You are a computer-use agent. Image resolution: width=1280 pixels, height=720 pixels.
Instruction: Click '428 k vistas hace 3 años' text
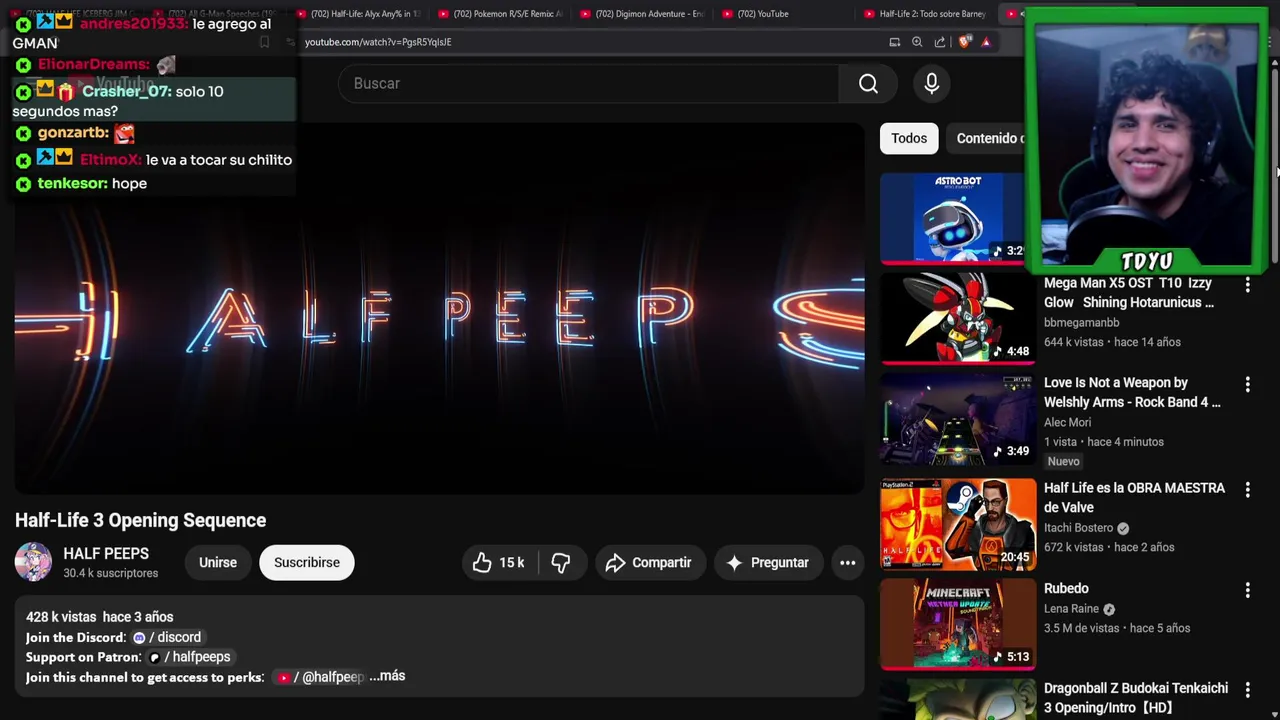tap(100, 617)
